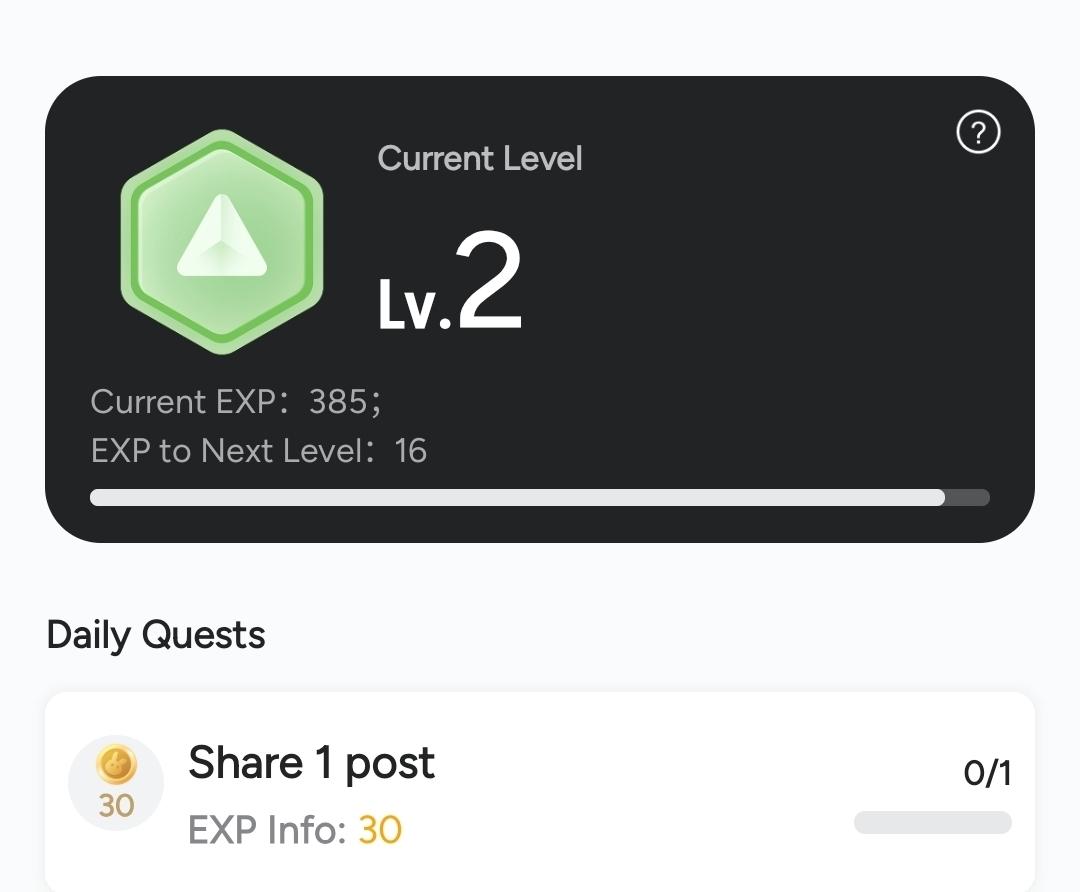Open the Share 1 post quest
This screenshot has height=892, width=1080.
pyautogui.click(x=311, y=764)
